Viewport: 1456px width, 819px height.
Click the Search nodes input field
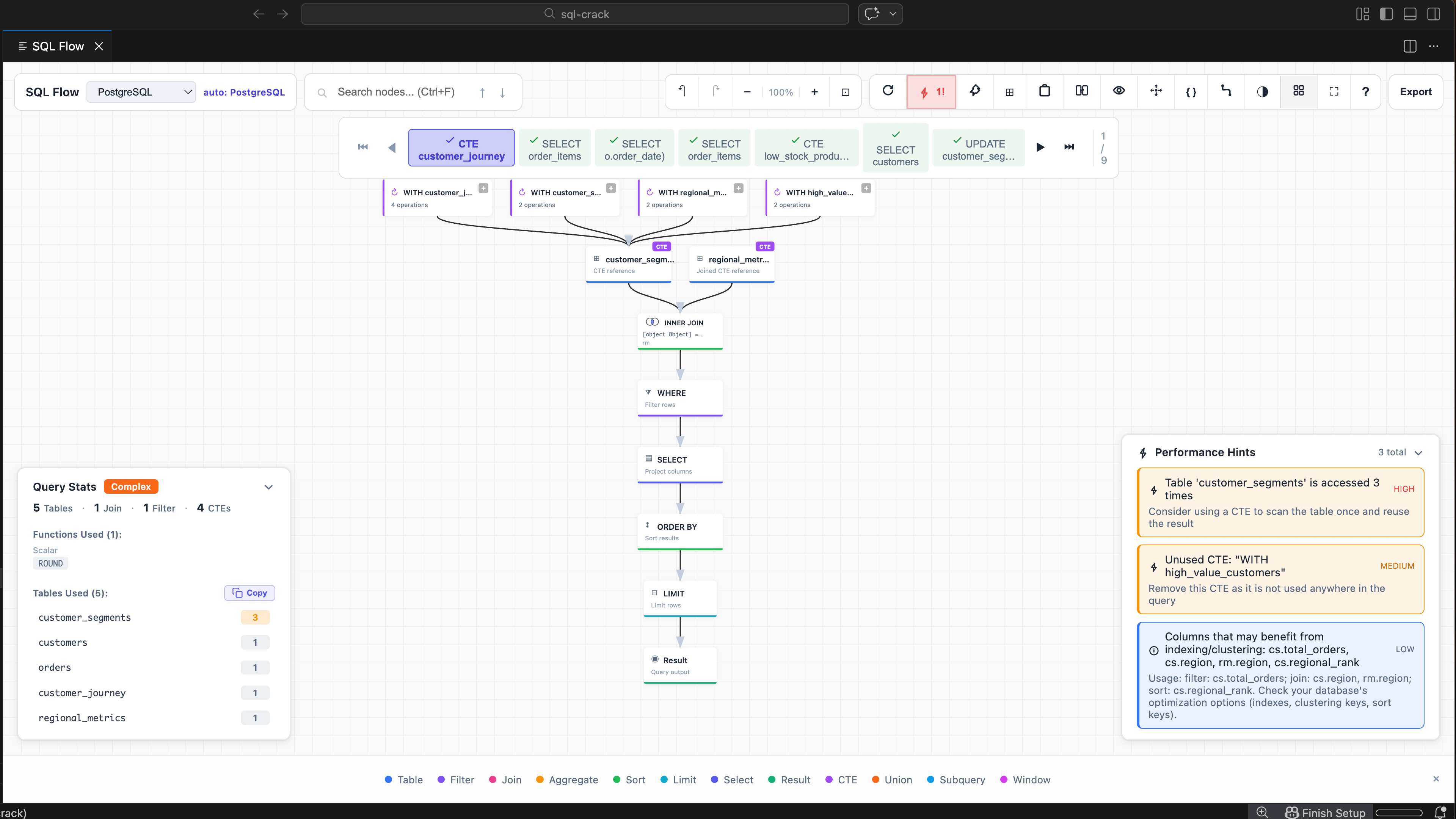(395, 91)
